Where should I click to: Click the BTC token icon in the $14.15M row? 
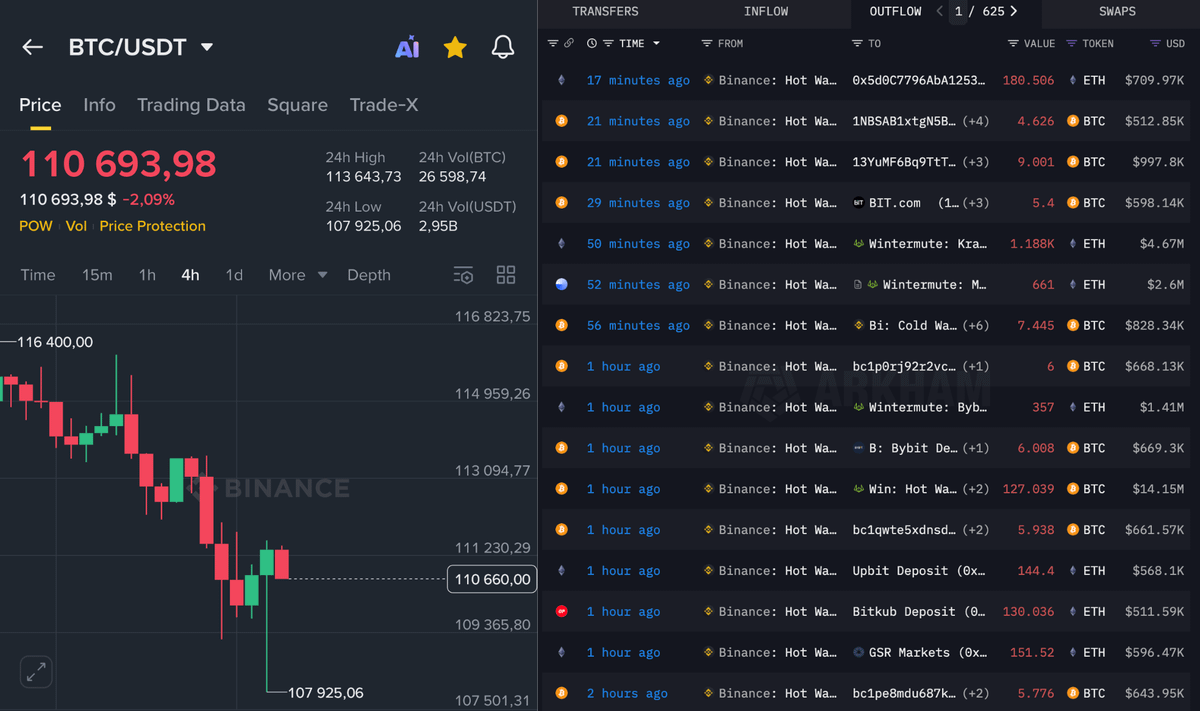[1073, 489]
